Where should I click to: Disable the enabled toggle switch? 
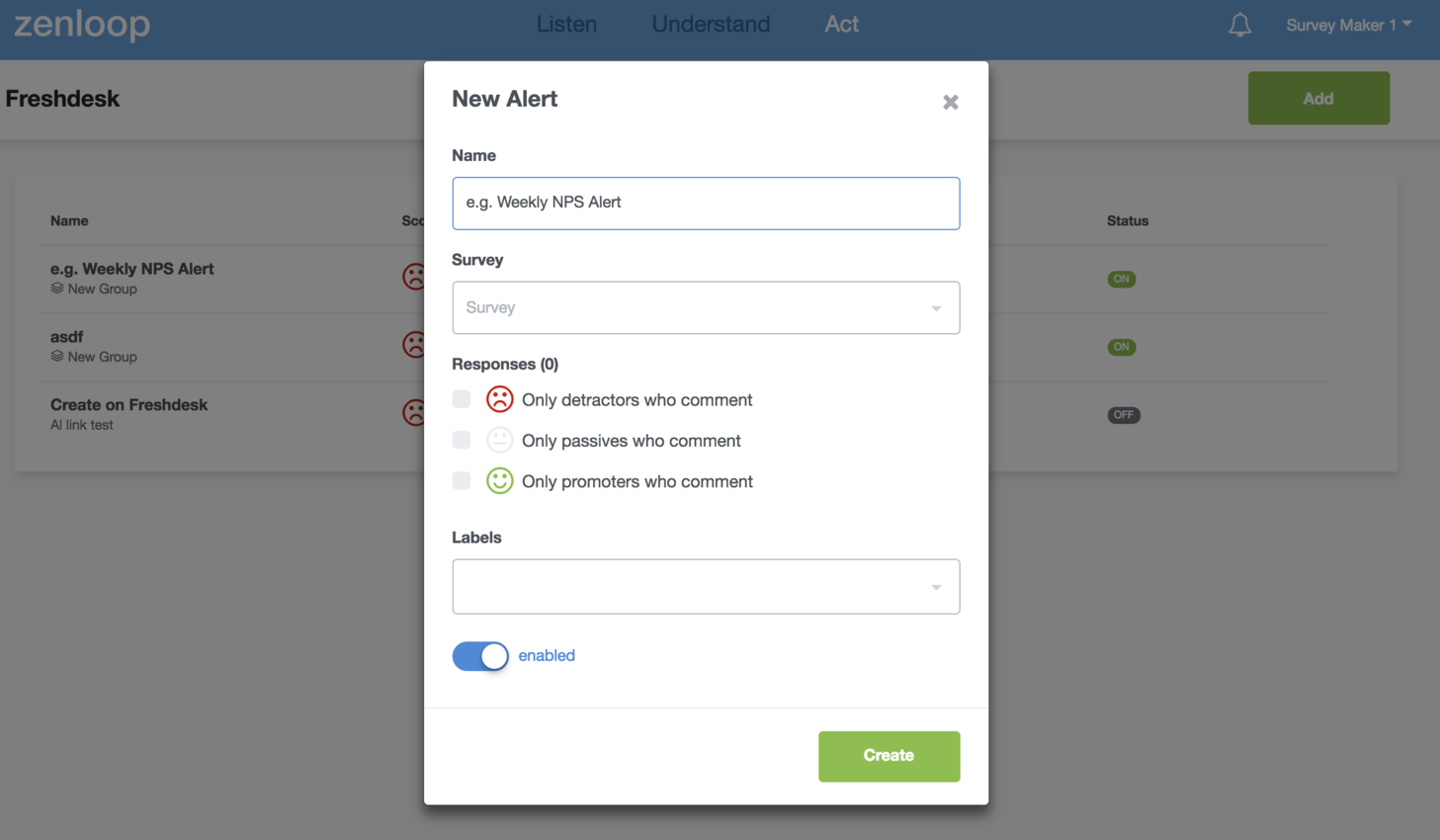tap(480, 655)
